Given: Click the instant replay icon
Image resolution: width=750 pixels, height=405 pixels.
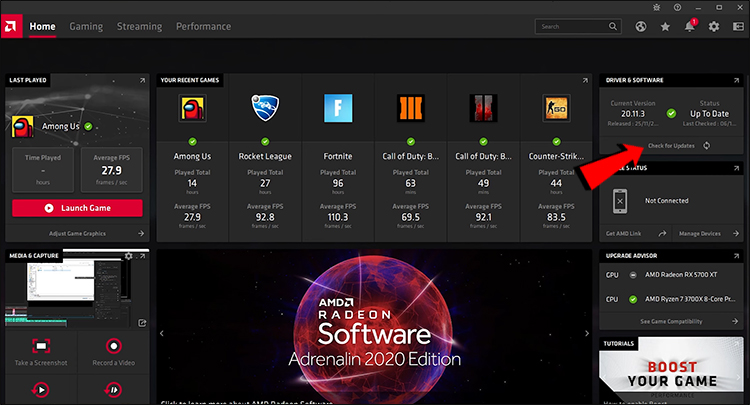Looking at the screenshot, I should (x=41, y=390).
